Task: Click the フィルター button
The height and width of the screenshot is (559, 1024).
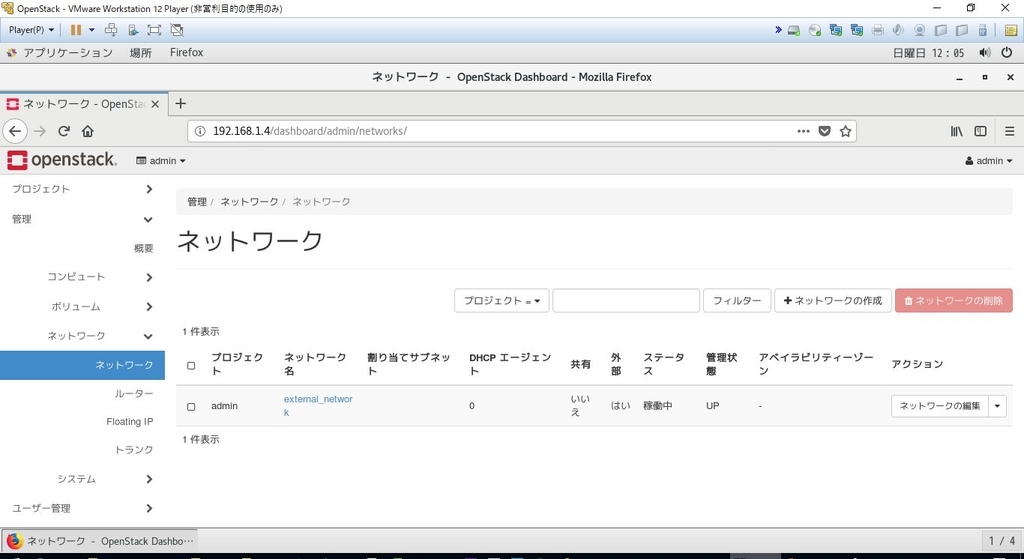Action: point(737,300)
